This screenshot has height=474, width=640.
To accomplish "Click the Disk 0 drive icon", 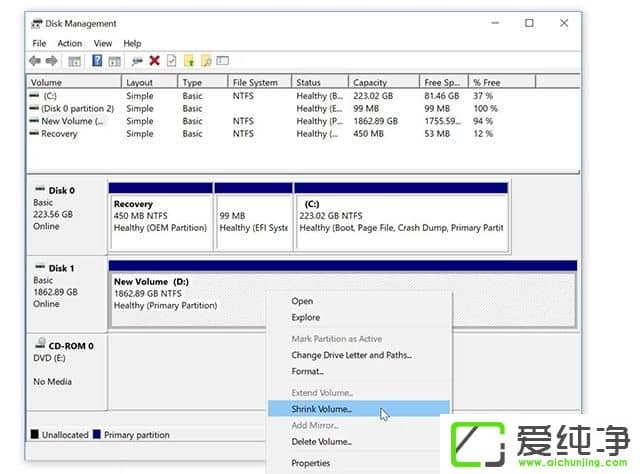I will coord(40,189).
